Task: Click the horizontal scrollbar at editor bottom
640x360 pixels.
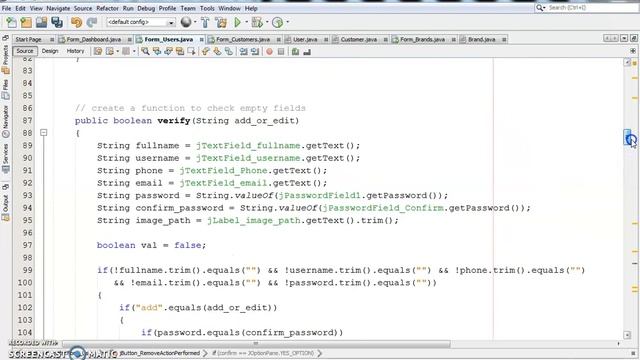Action: 256,344
